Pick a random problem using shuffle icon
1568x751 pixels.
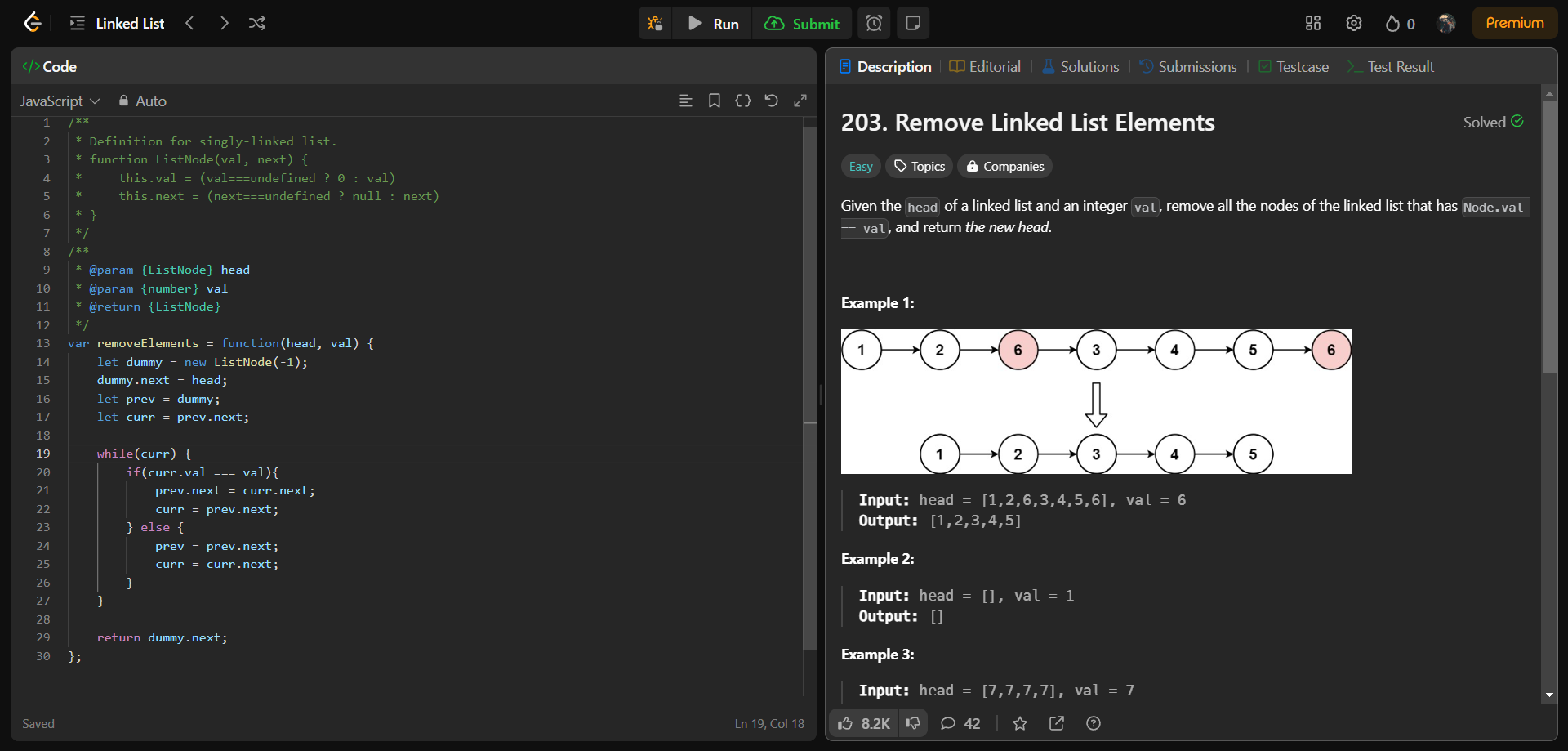click(257, 23)
